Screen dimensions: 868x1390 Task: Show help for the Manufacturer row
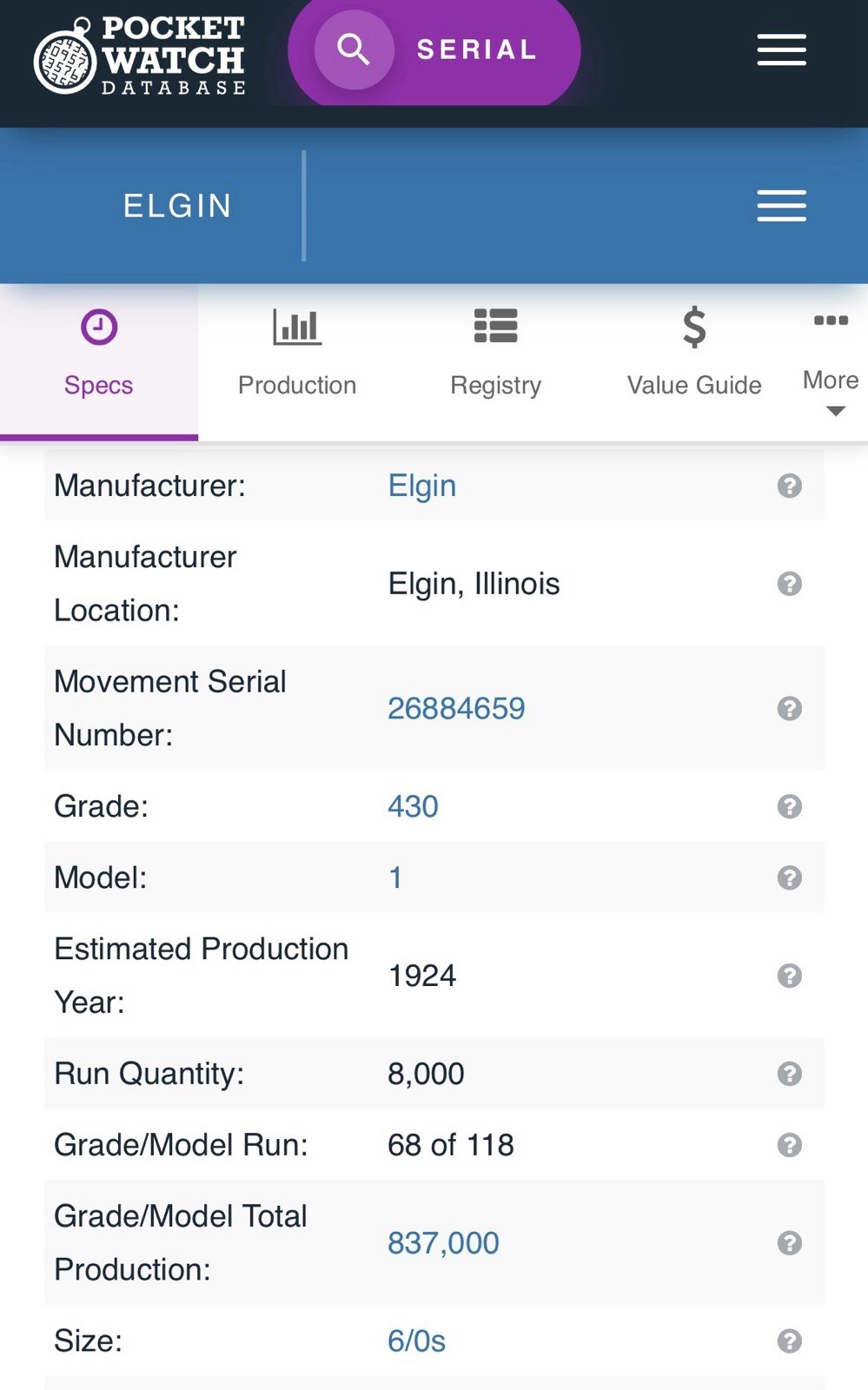[x=789, y=486]
